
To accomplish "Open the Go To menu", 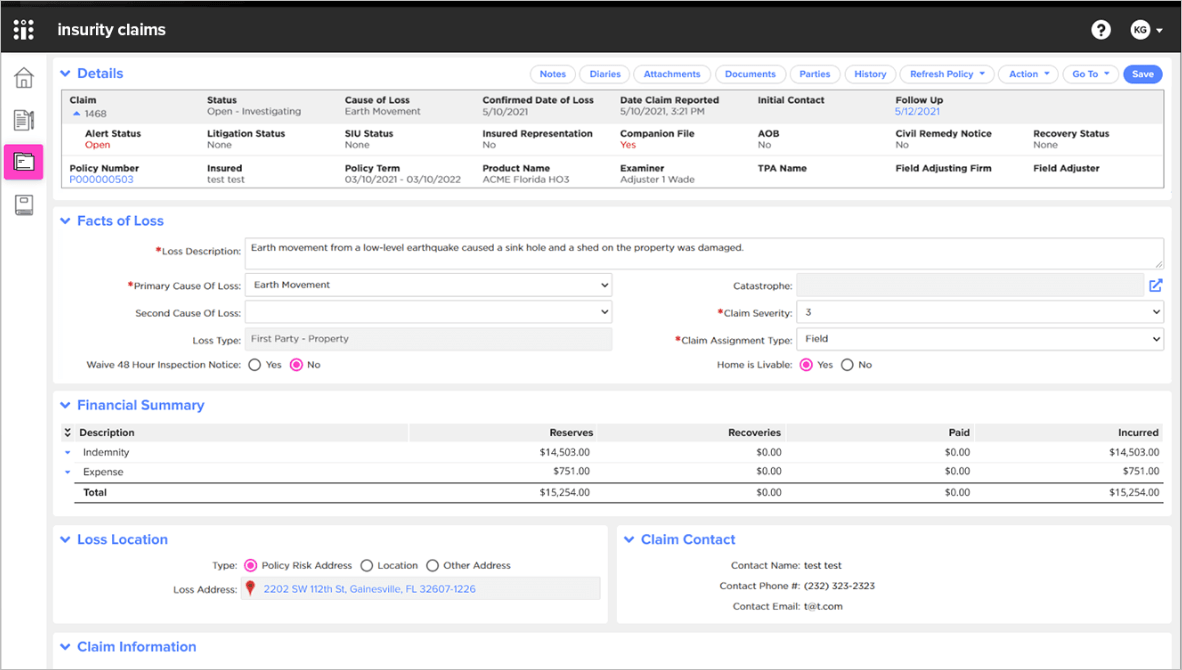I will click(1091, 74).
